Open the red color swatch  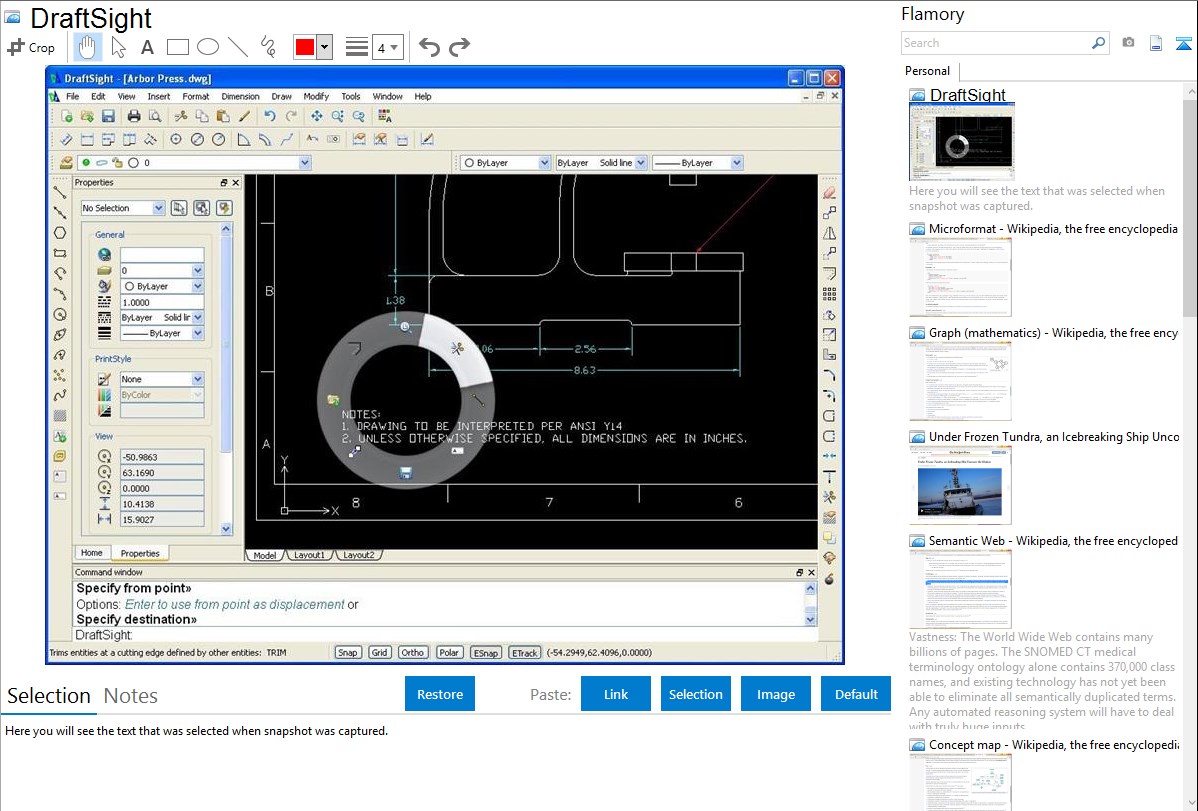pos(305,47)
